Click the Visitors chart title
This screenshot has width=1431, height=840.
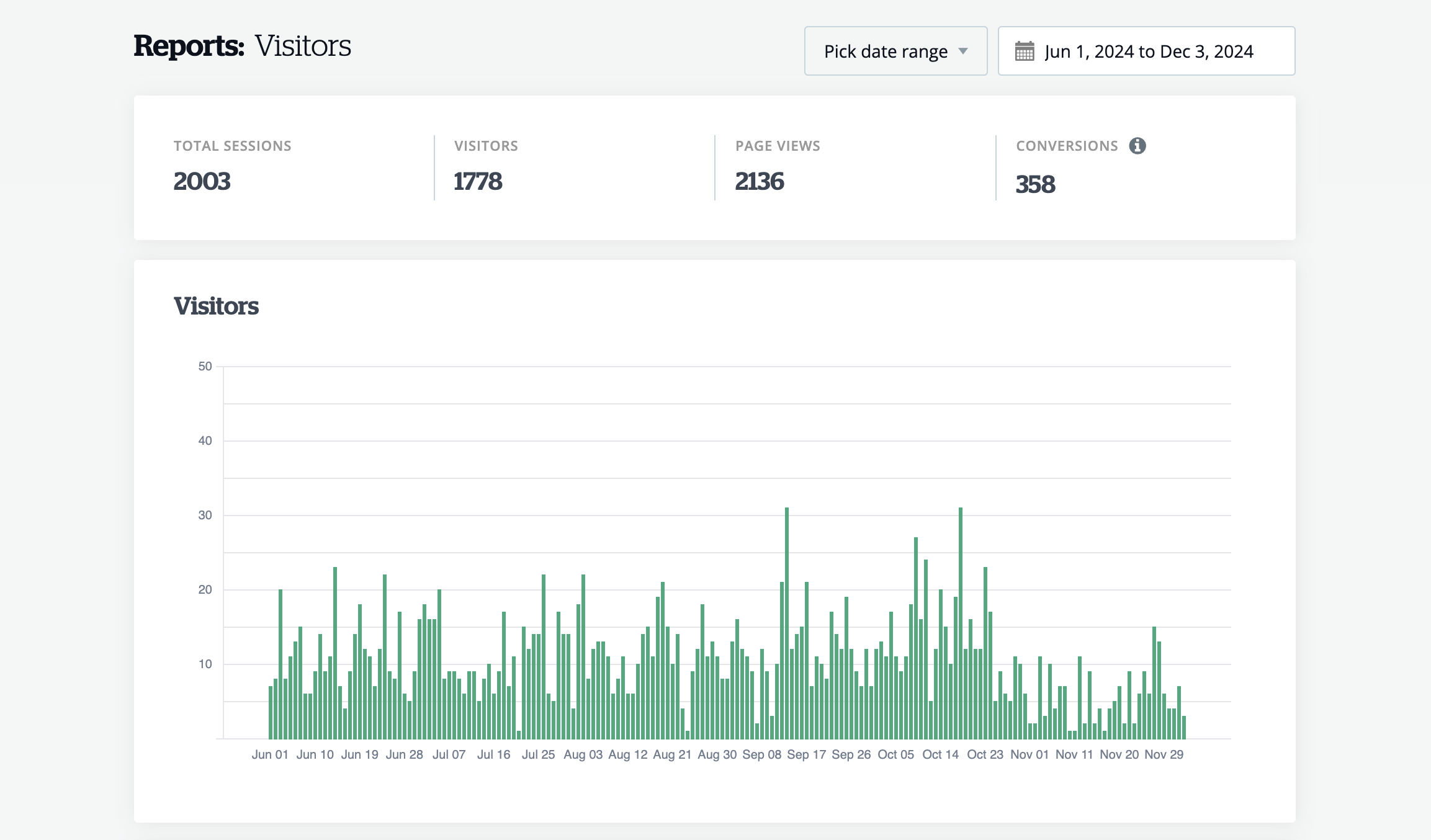coord(217,305)
